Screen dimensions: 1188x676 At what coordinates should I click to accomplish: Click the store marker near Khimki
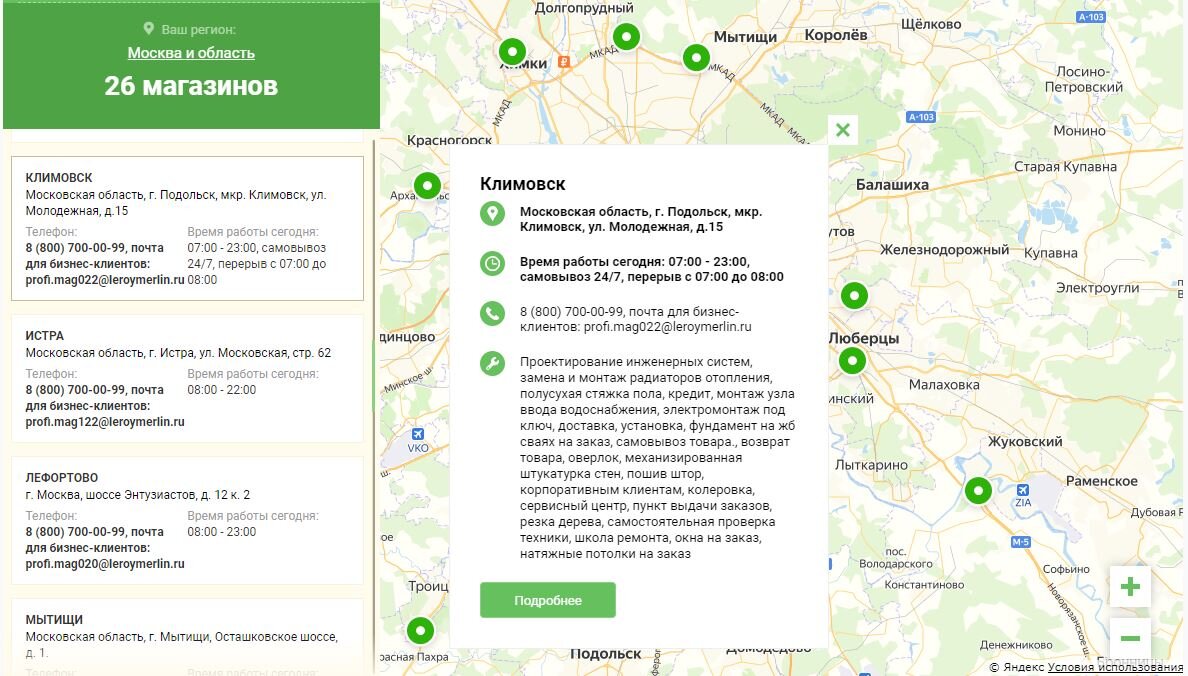click(x=512, y=52)
